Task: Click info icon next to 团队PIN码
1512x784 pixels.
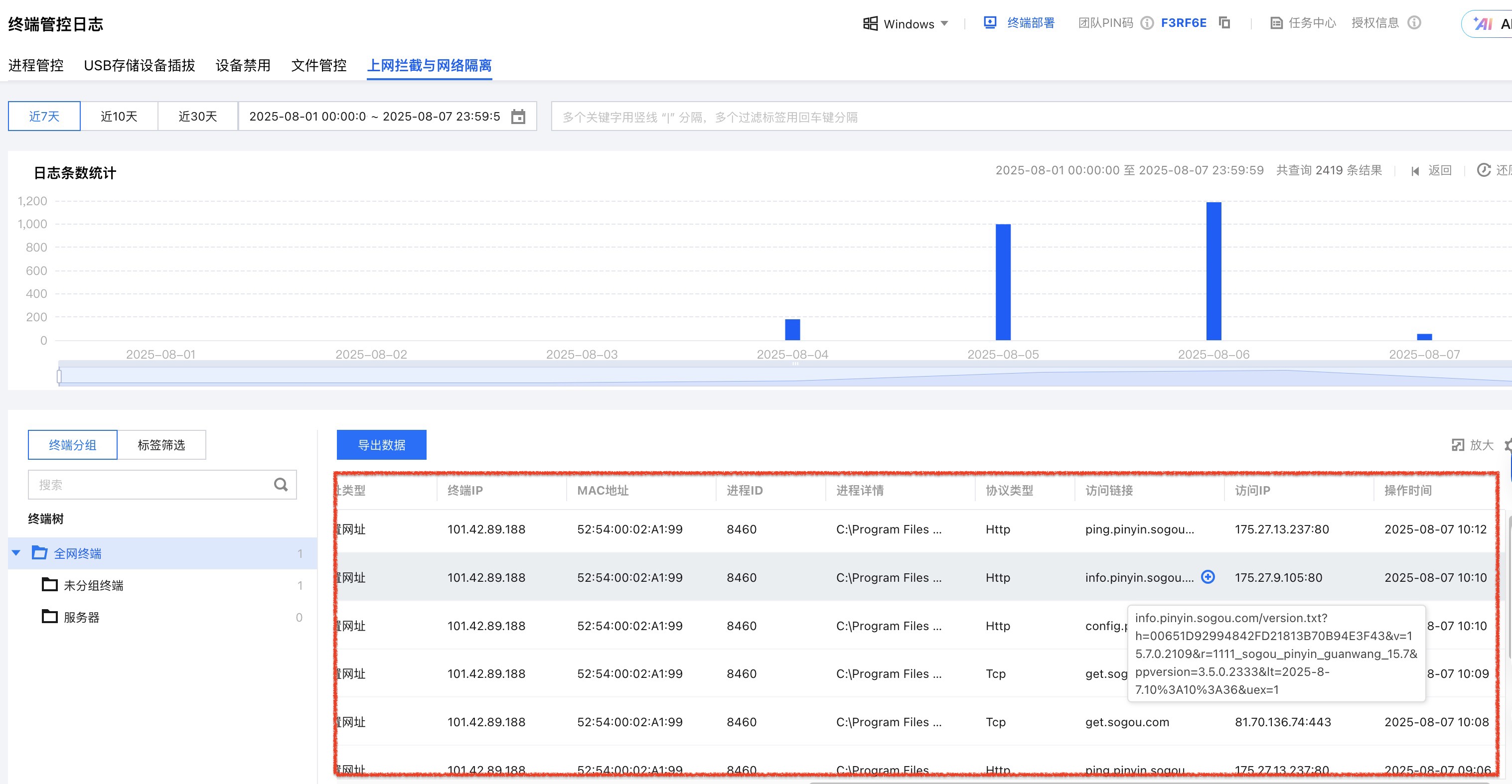Action: click(x=1147, y=23)
